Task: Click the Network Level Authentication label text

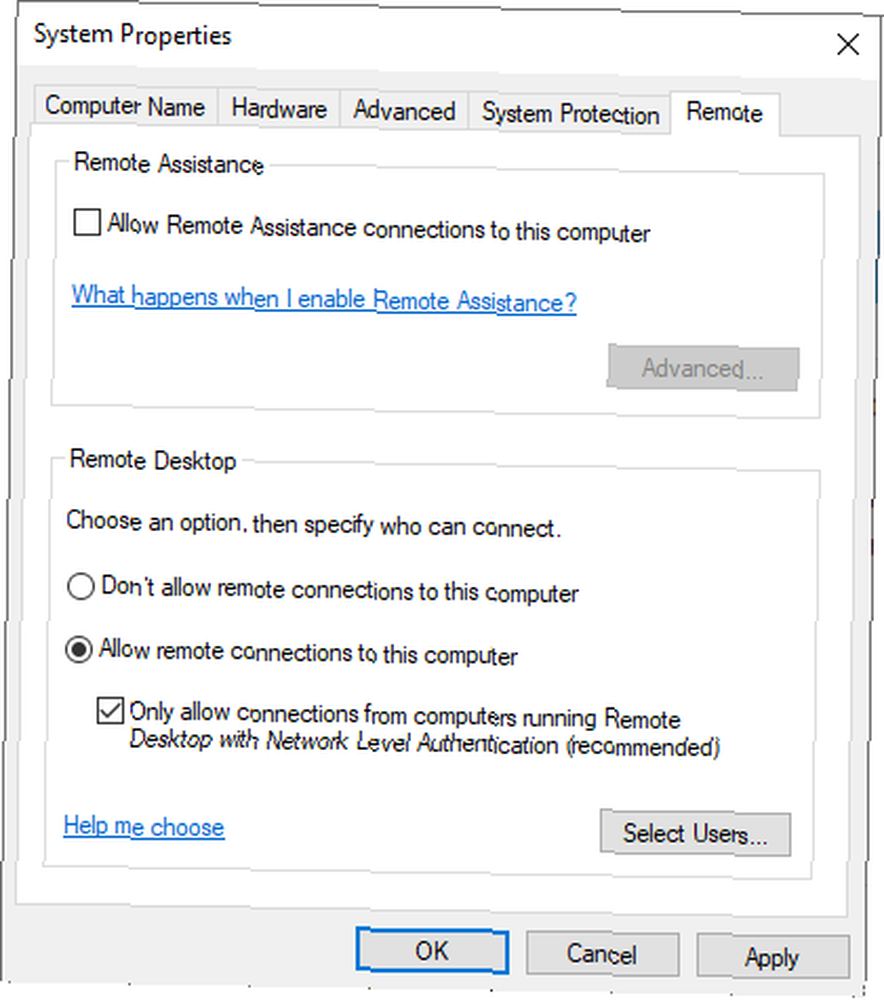Action: pos(425,729)
